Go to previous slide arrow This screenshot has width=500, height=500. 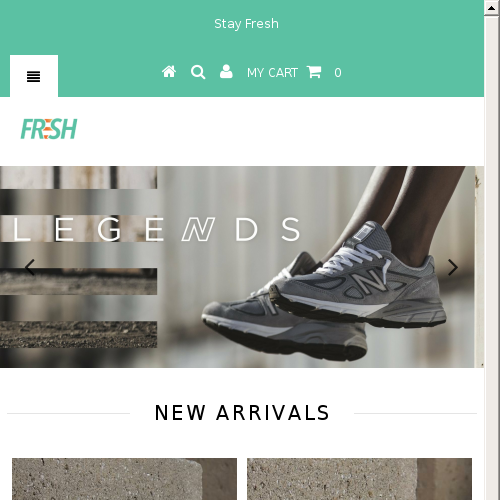click(x=30, y=267)
